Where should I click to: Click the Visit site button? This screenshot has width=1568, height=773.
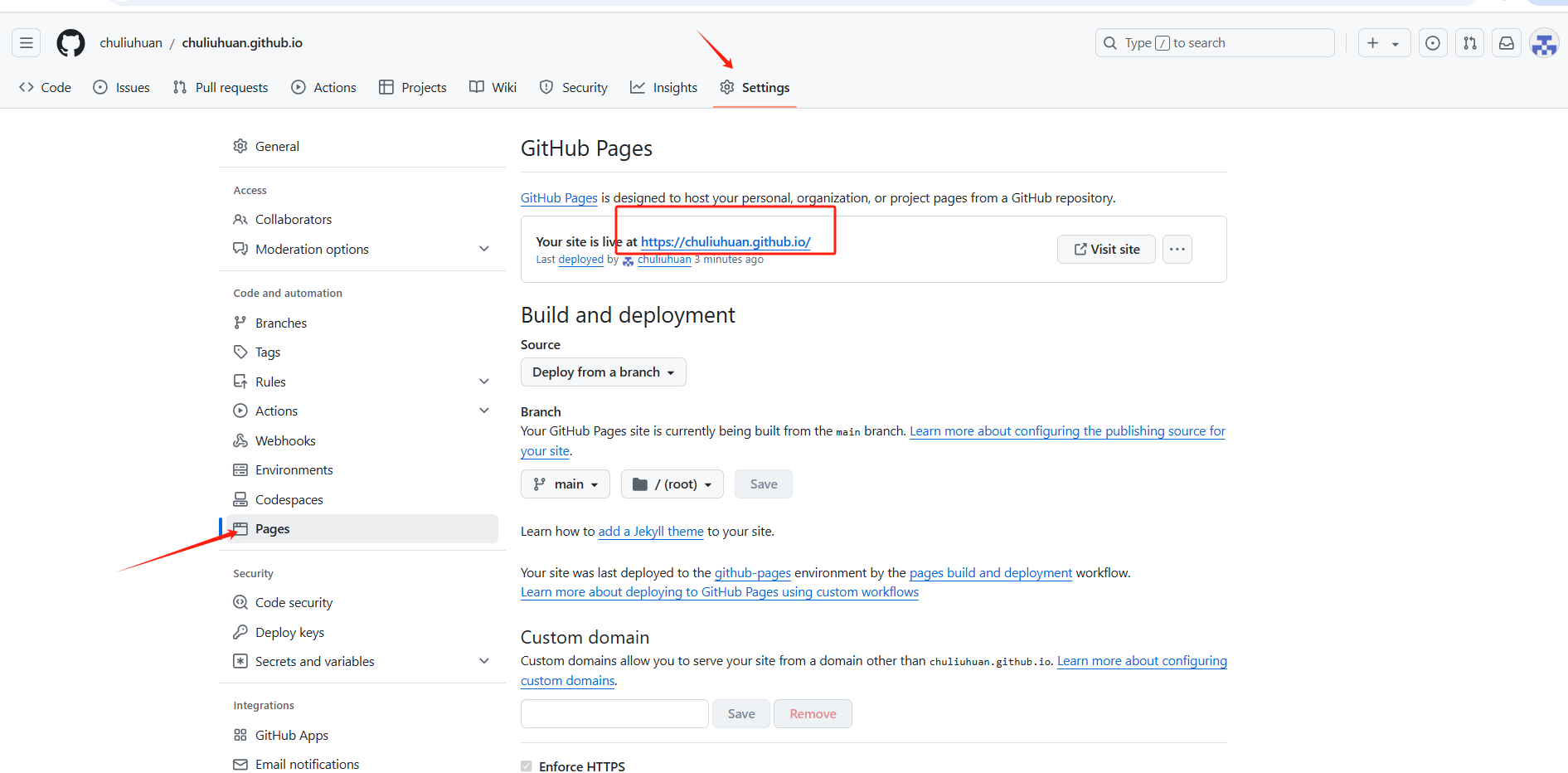point(1106,249)
